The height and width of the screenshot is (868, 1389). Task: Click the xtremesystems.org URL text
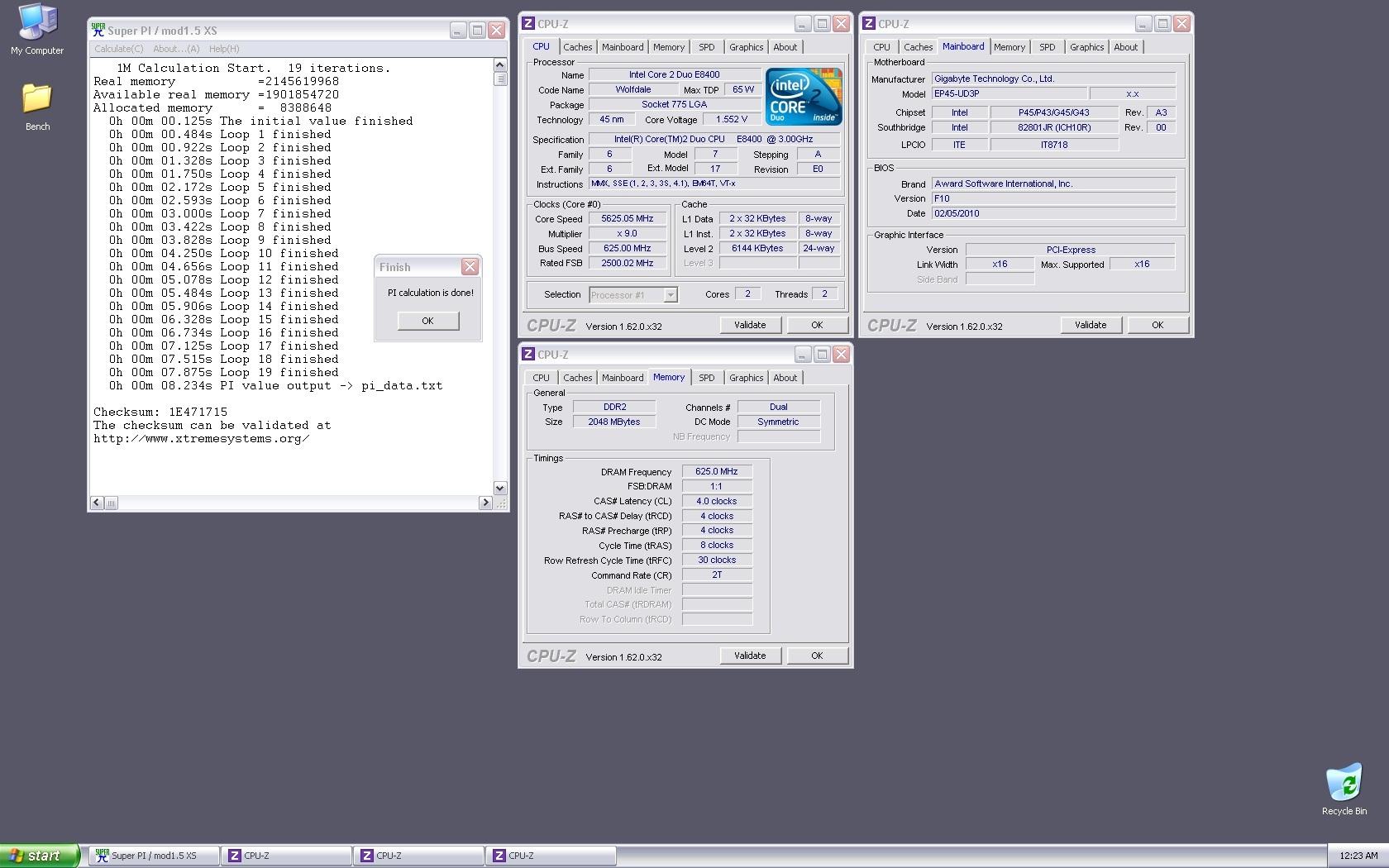coord(202,438)
